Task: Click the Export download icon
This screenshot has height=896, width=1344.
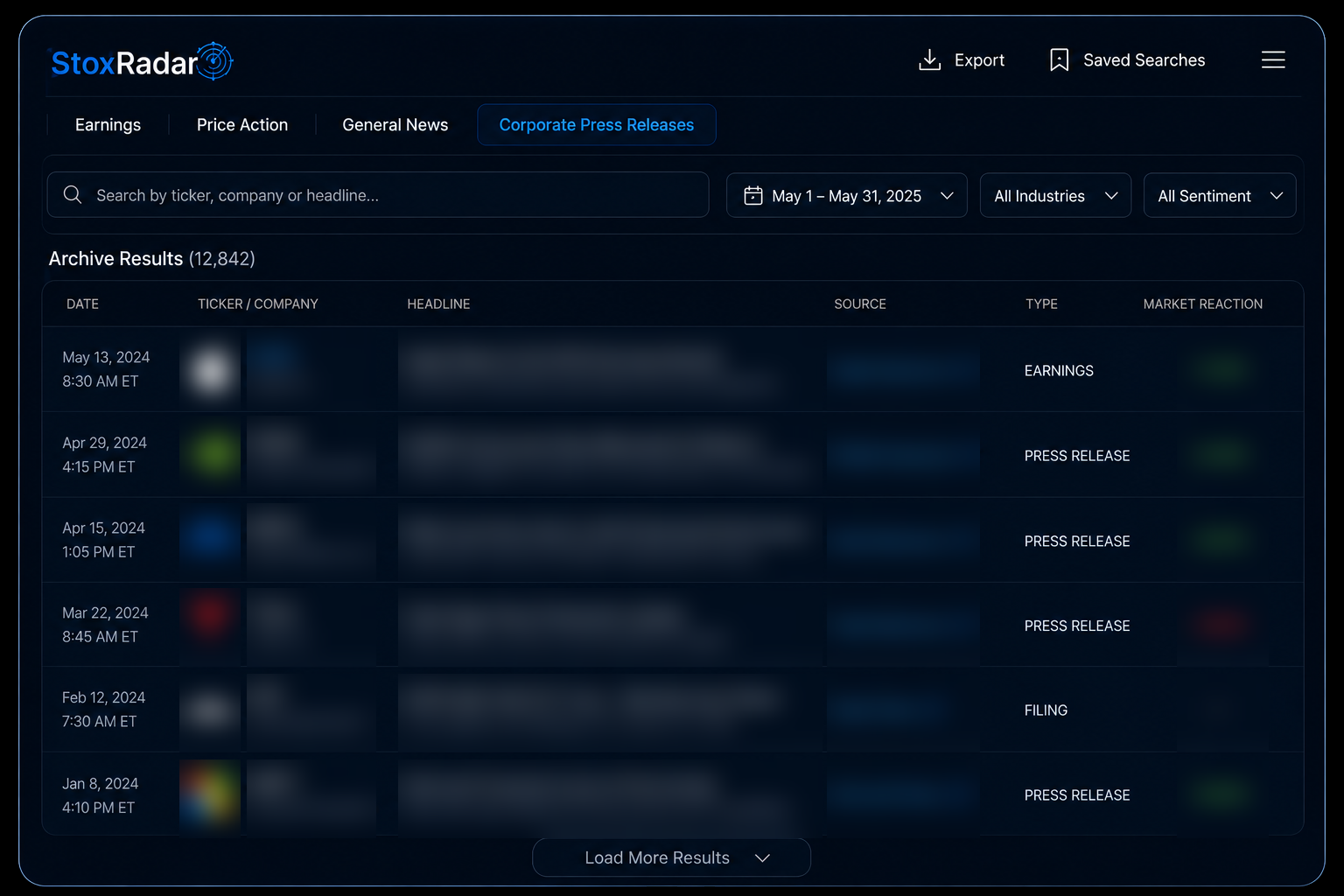Action: click(929, 59)
